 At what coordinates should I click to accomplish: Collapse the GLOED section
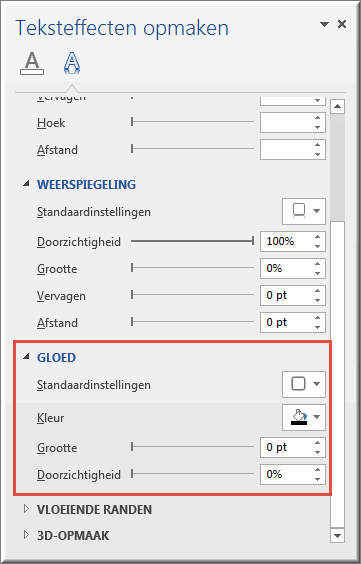(26, 357)
